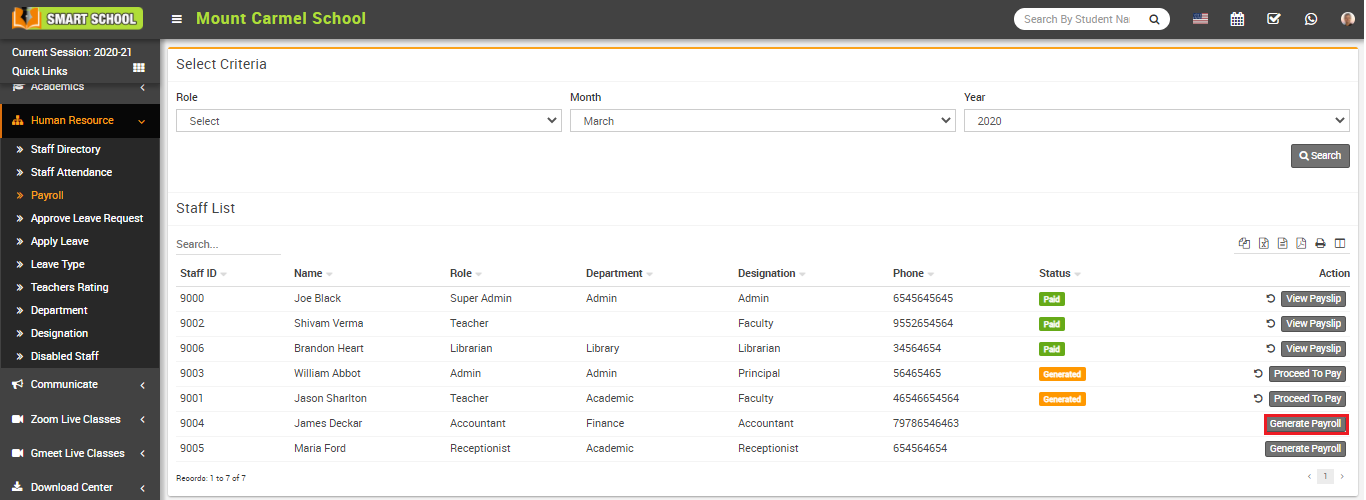
Task: Export staff list to CSV icon
Action: click(1282, 243)
